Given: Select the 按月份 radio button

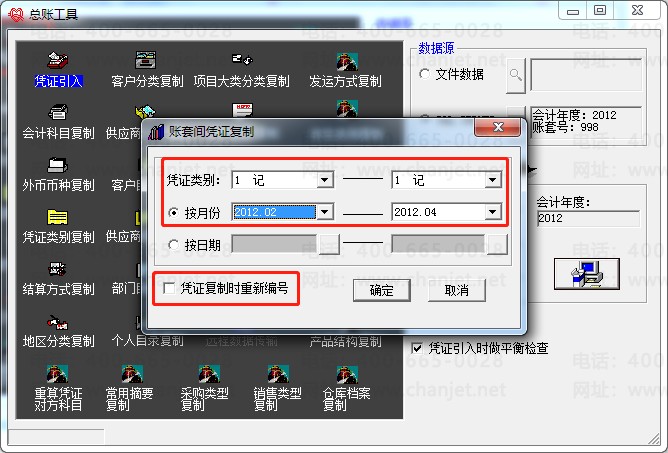Looking at the screenshot, I should [x=174, y=212].
